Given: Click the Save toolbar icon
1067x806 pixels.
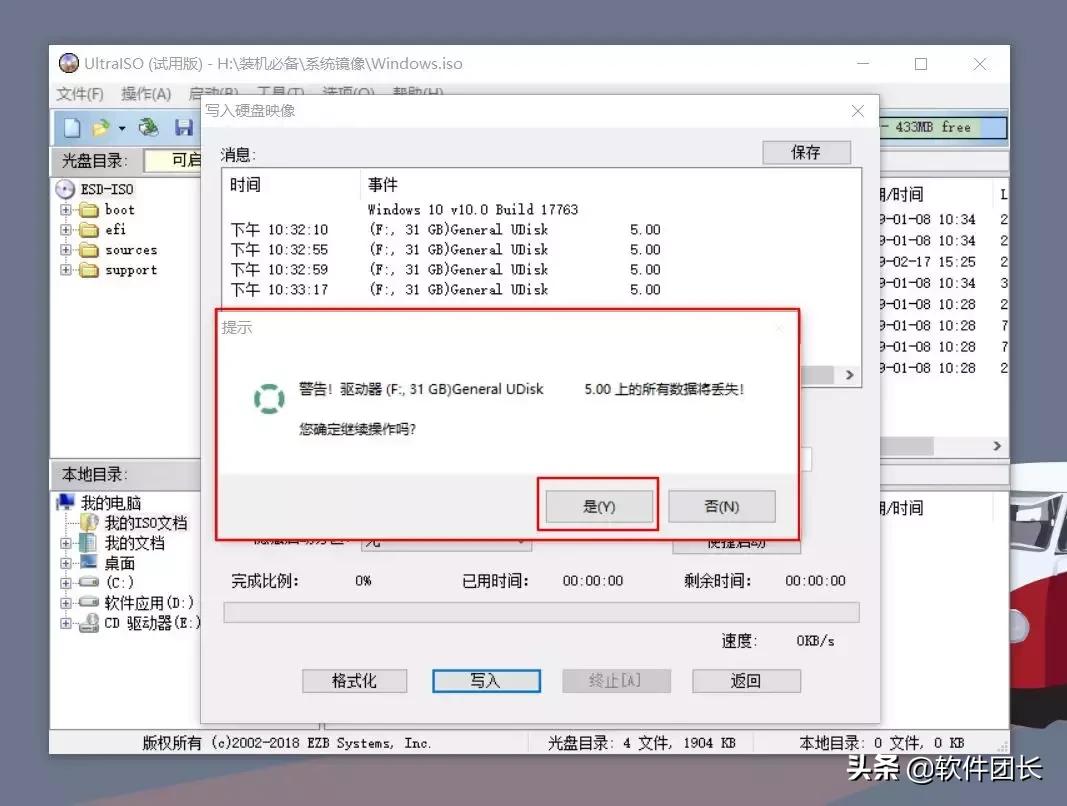Looking at the screenshot, I should click(x=183, y=127).
